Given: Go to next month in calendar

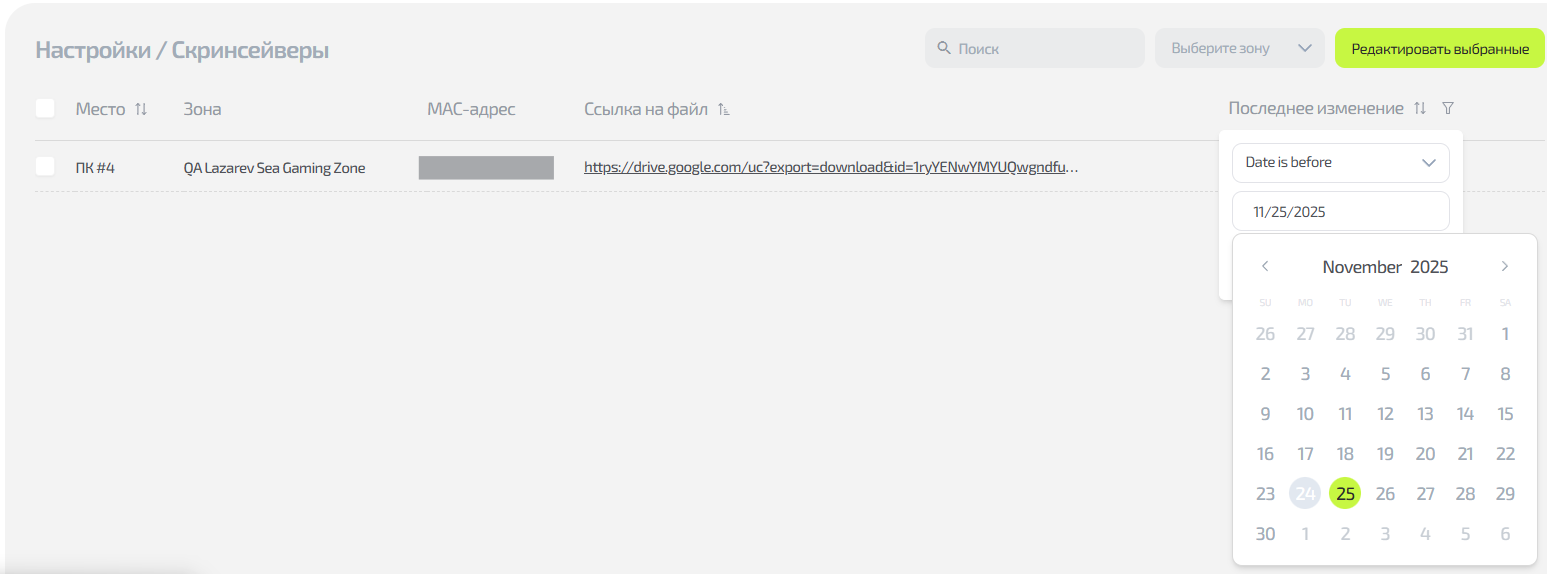Looking at the screenshot, I should 1505,266.
